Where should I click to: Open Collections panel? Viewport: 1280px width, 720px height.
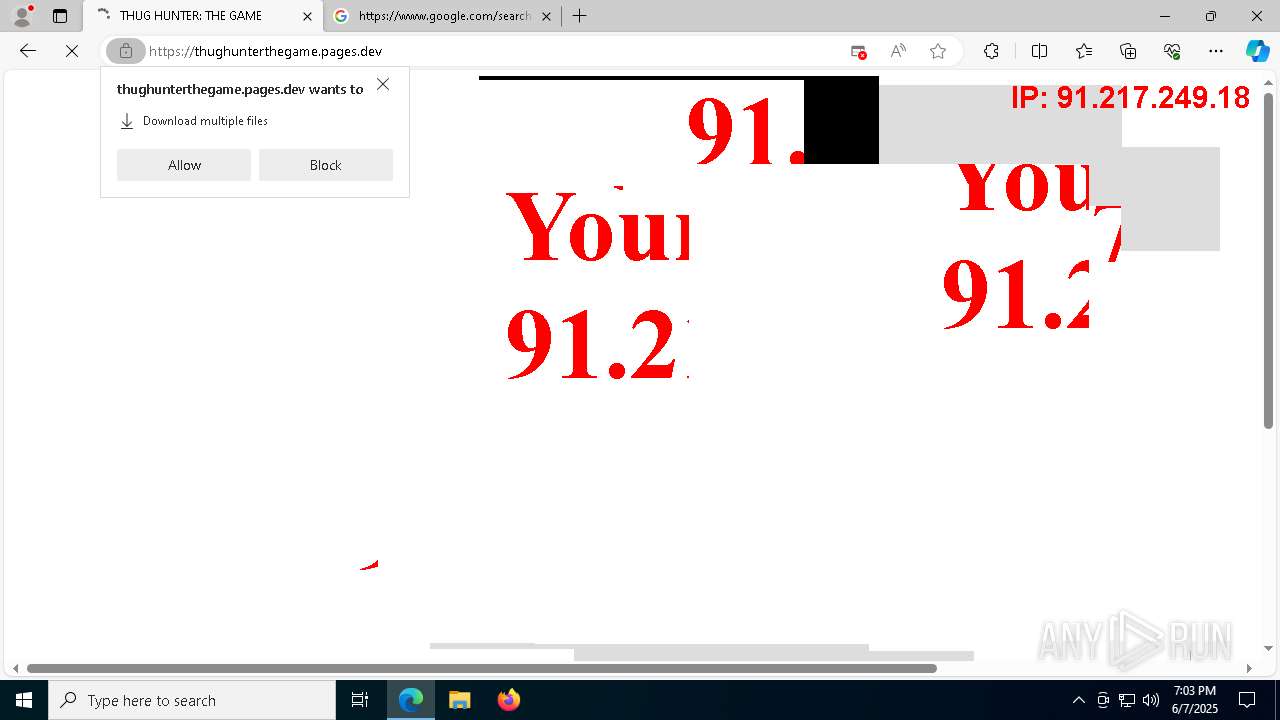coord(1128,51)
